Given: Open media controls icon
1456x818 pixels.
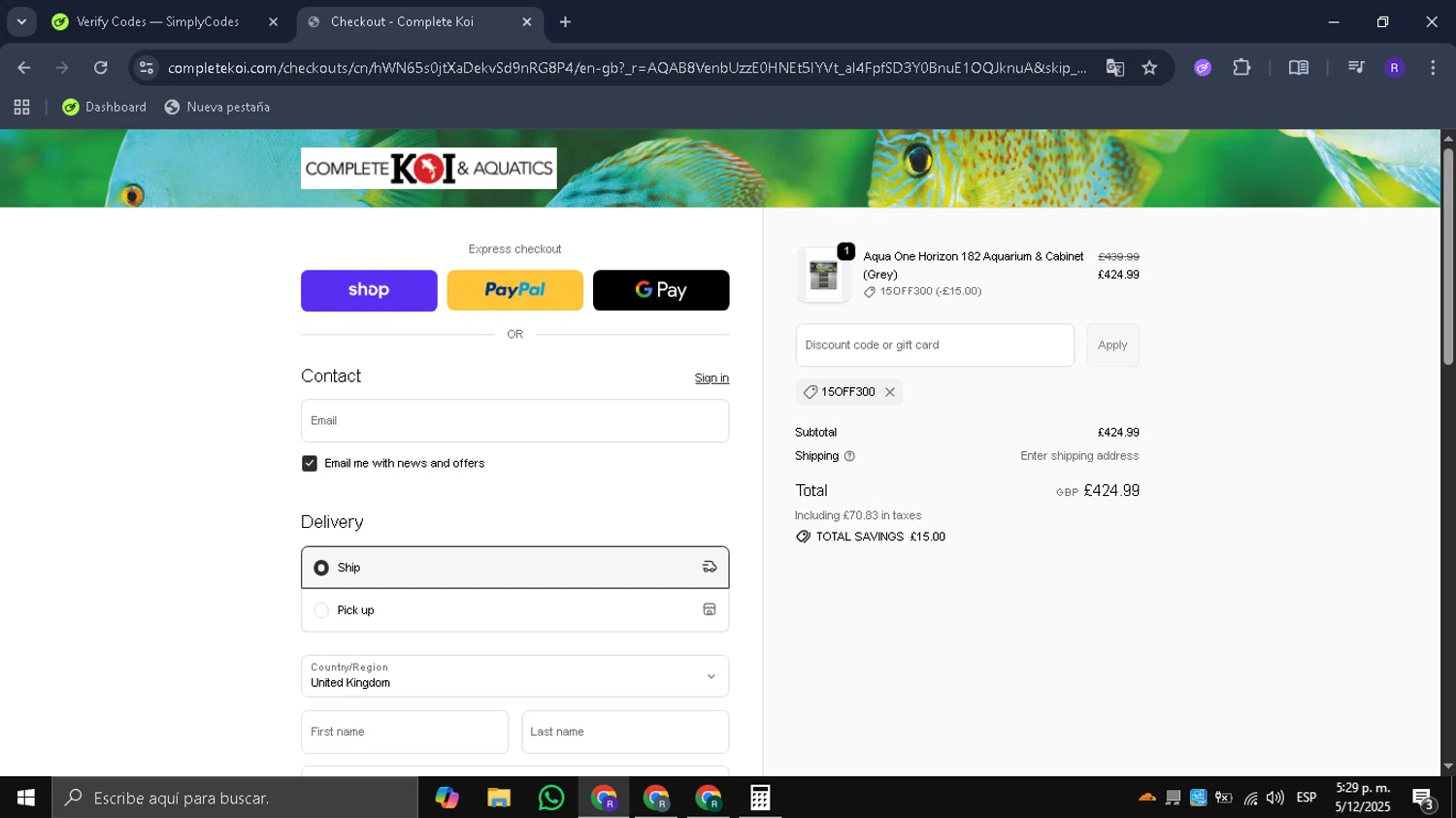Looking at the screenshot, I should pos(1356,68).
